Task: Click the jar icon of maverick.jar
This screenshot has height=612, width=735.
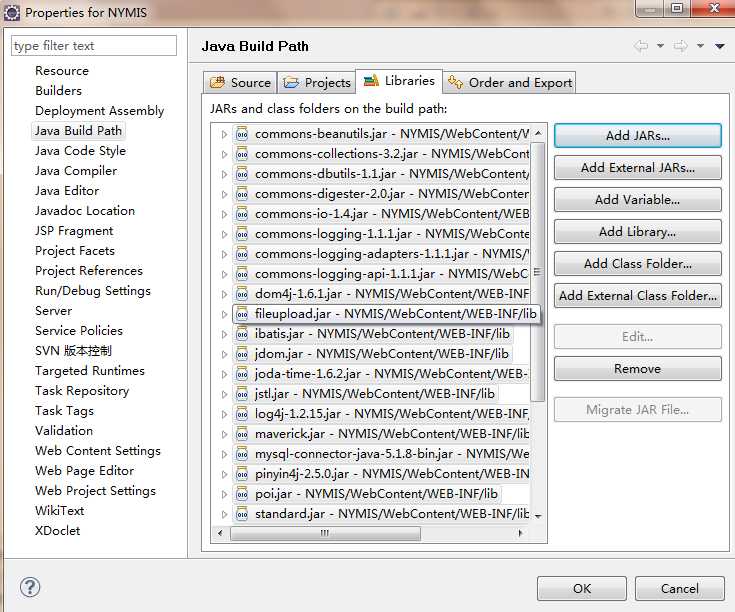Action: pyautogui.click(x=242, y=434)
